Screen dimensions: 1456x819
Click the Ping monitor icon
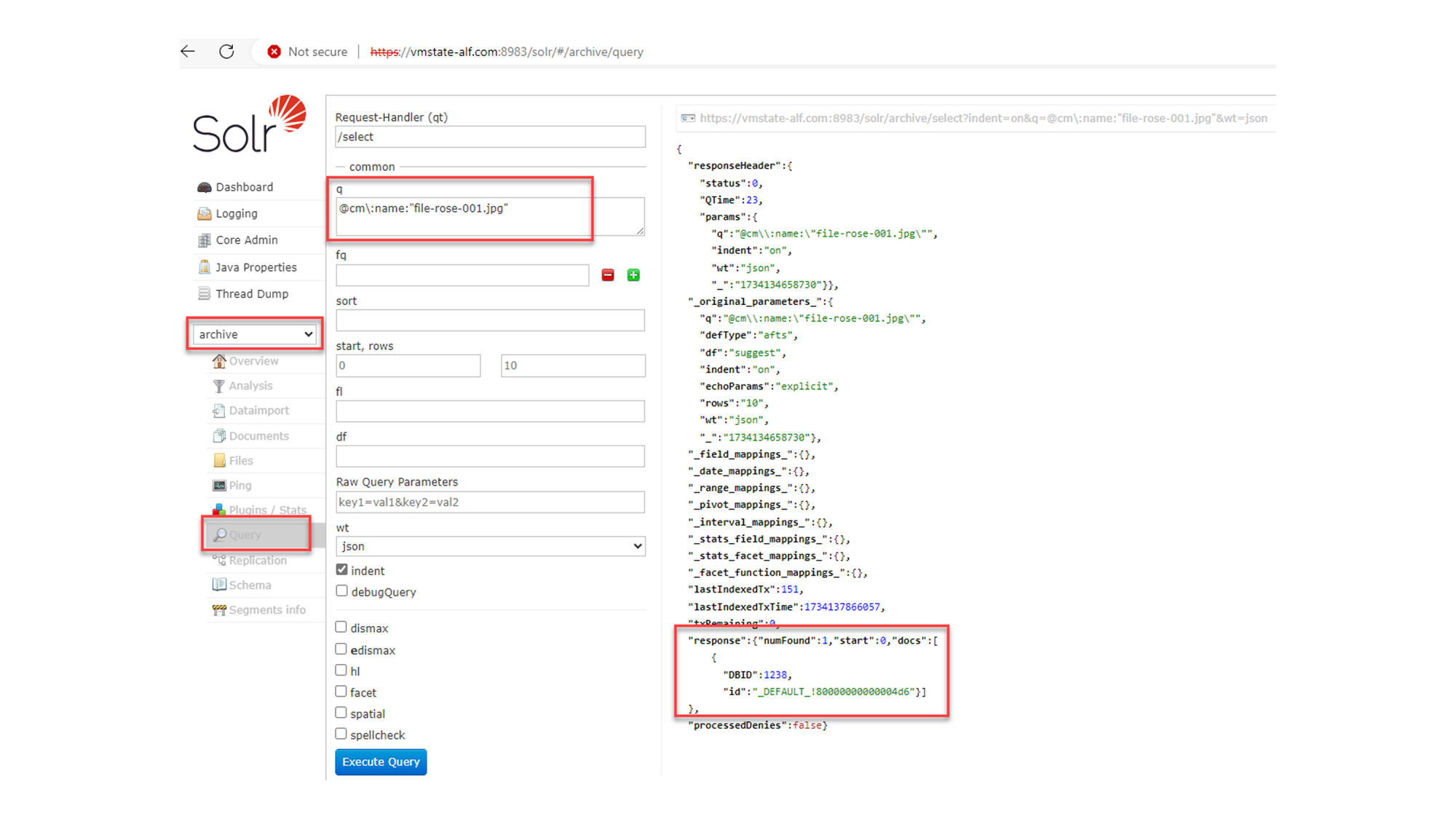[x=219, y=486]
